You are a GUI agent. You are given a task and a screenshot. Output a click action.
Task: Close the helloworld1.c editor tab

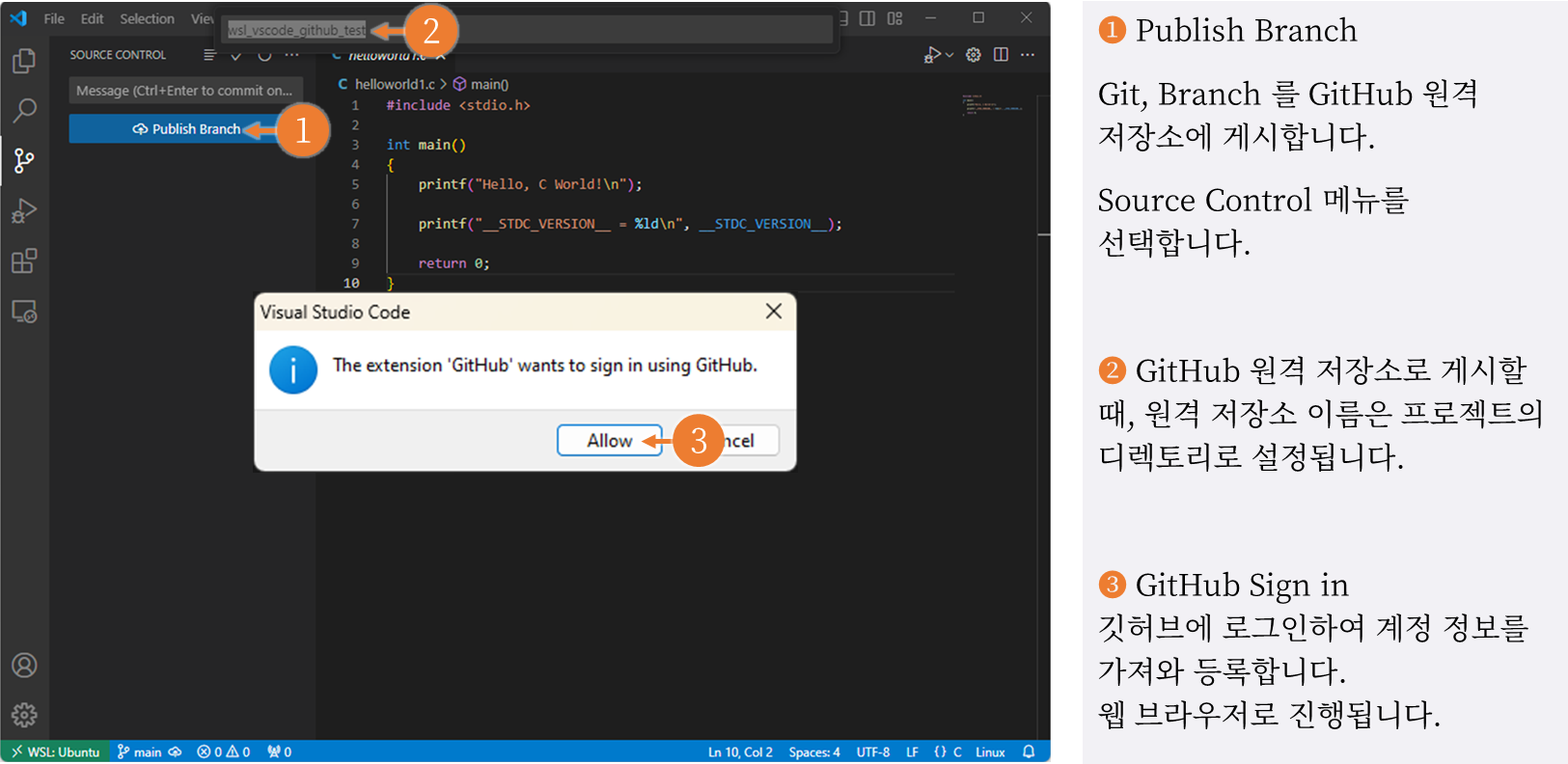(440, 56)
